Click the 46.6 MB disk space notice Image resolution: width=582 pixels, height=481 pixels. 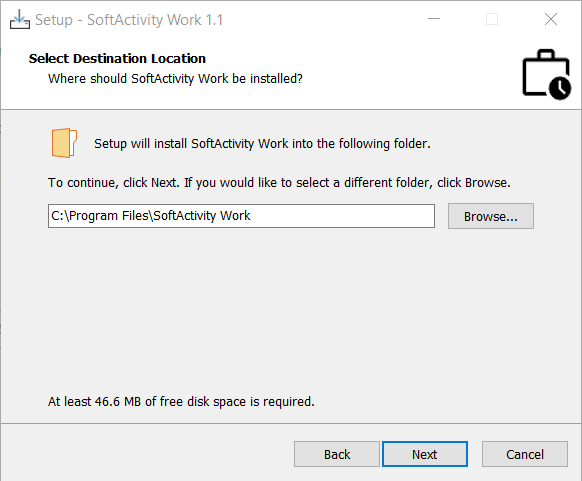(181, 402)
